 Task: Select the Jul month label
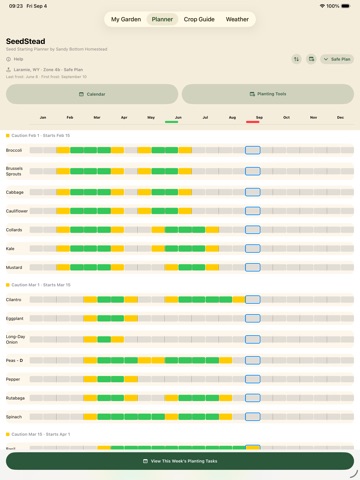click(x=205, y=117)
